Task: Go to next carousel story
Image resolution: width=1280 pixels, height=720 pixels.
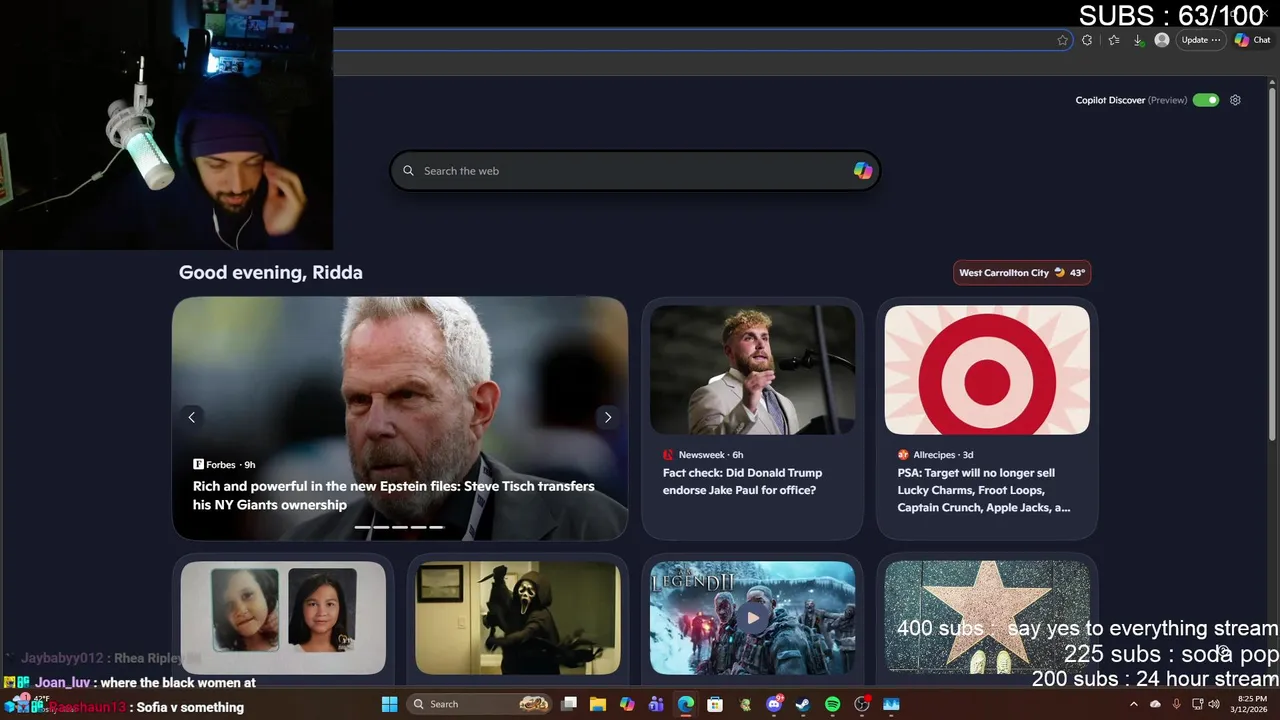Action: click(607, 417)
